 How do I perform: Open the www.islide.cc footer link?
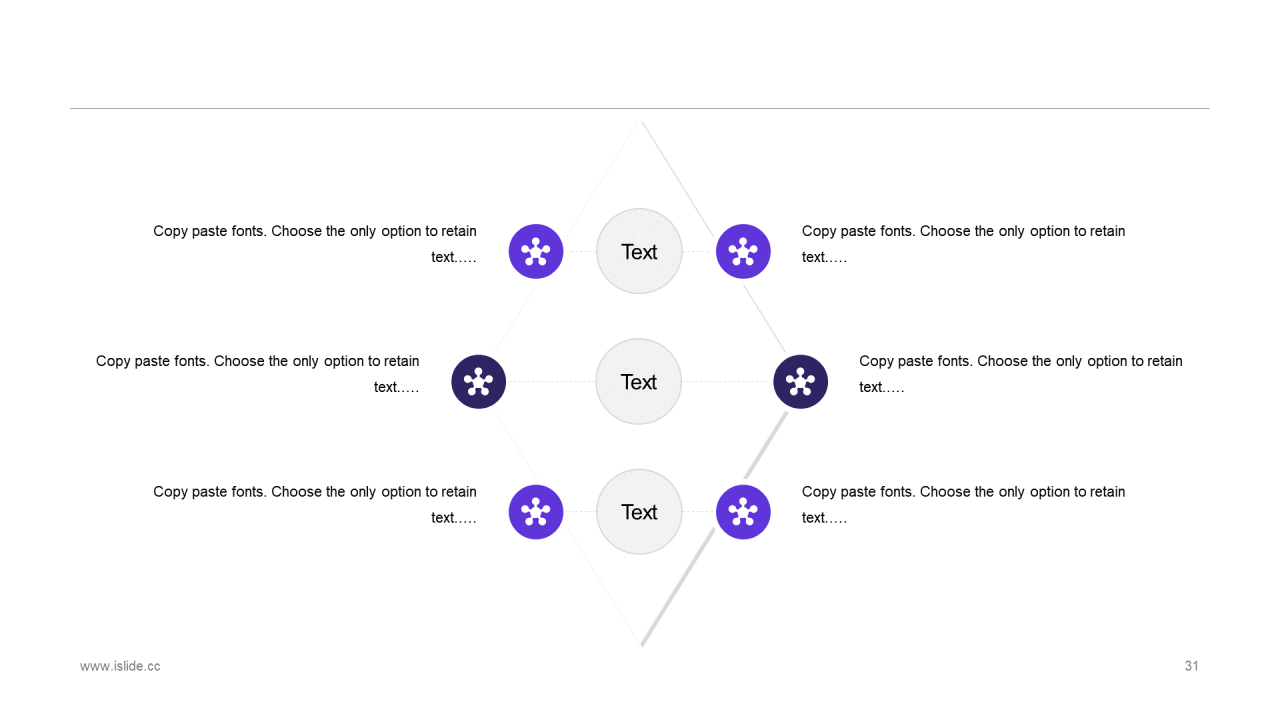tap(120, 666)
